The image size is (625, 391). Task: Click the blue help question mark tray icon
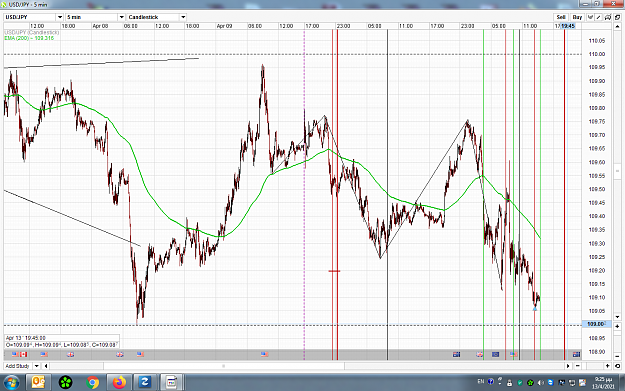pyautogui.click(x=491, y=381)
